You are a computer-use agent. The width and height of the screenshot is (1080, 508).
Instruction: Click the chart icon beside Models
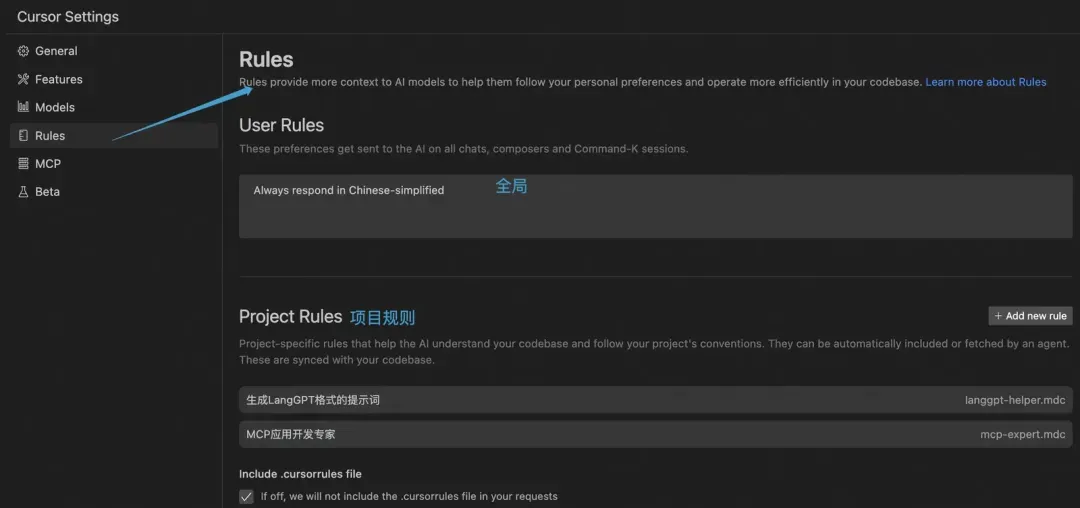click(x=23, y=107)
